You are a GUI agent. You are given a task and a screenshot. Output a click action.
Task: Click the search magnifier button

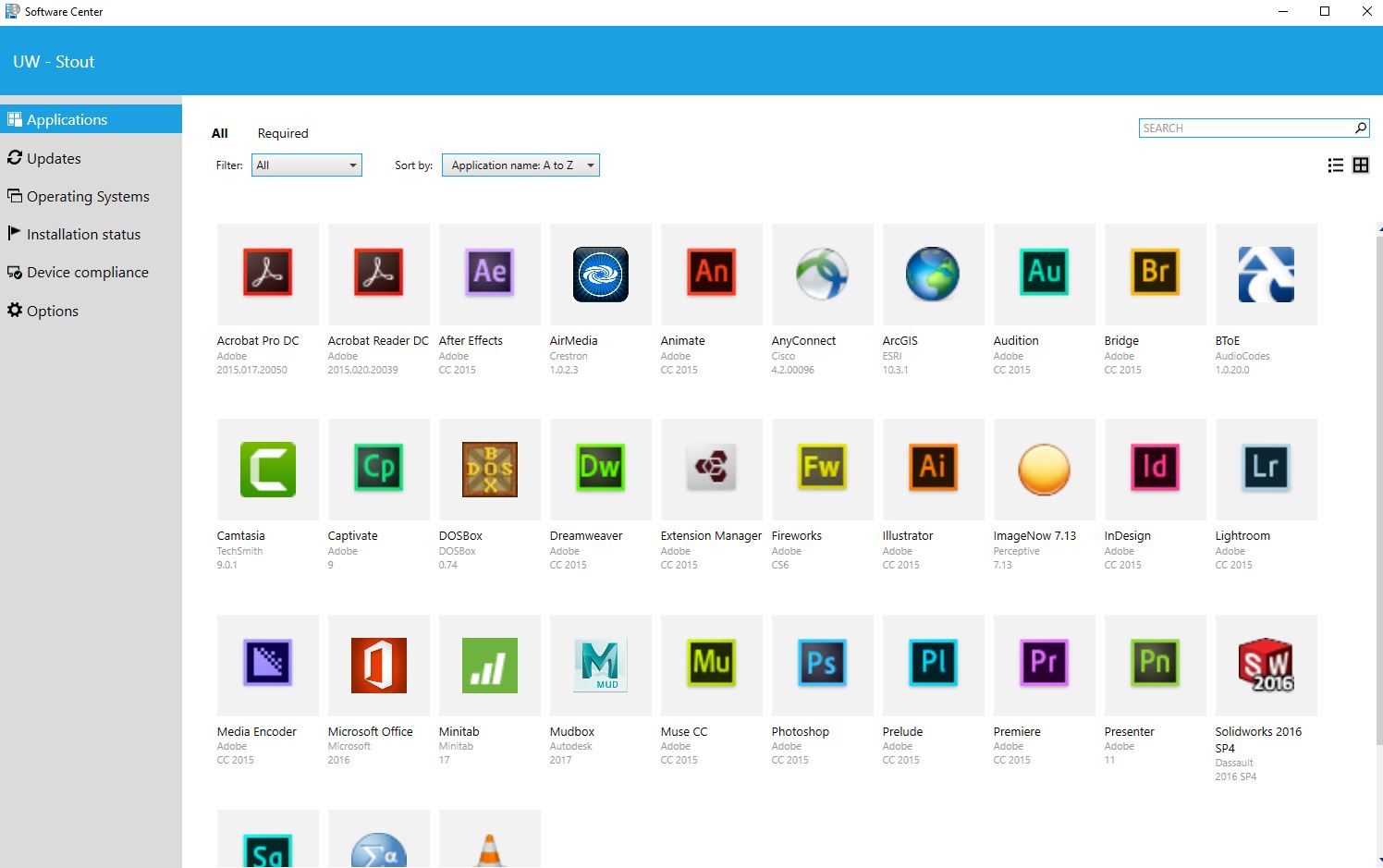tap(1361, 128)
